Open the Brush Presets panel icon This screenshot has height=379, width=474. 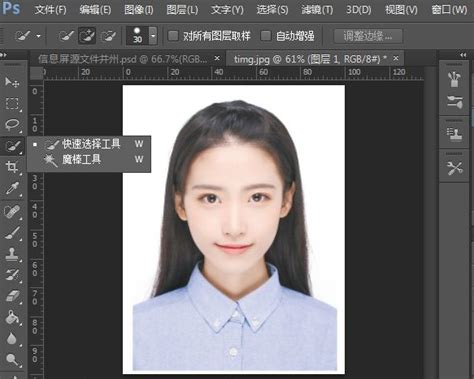click(x=455, y=102)
